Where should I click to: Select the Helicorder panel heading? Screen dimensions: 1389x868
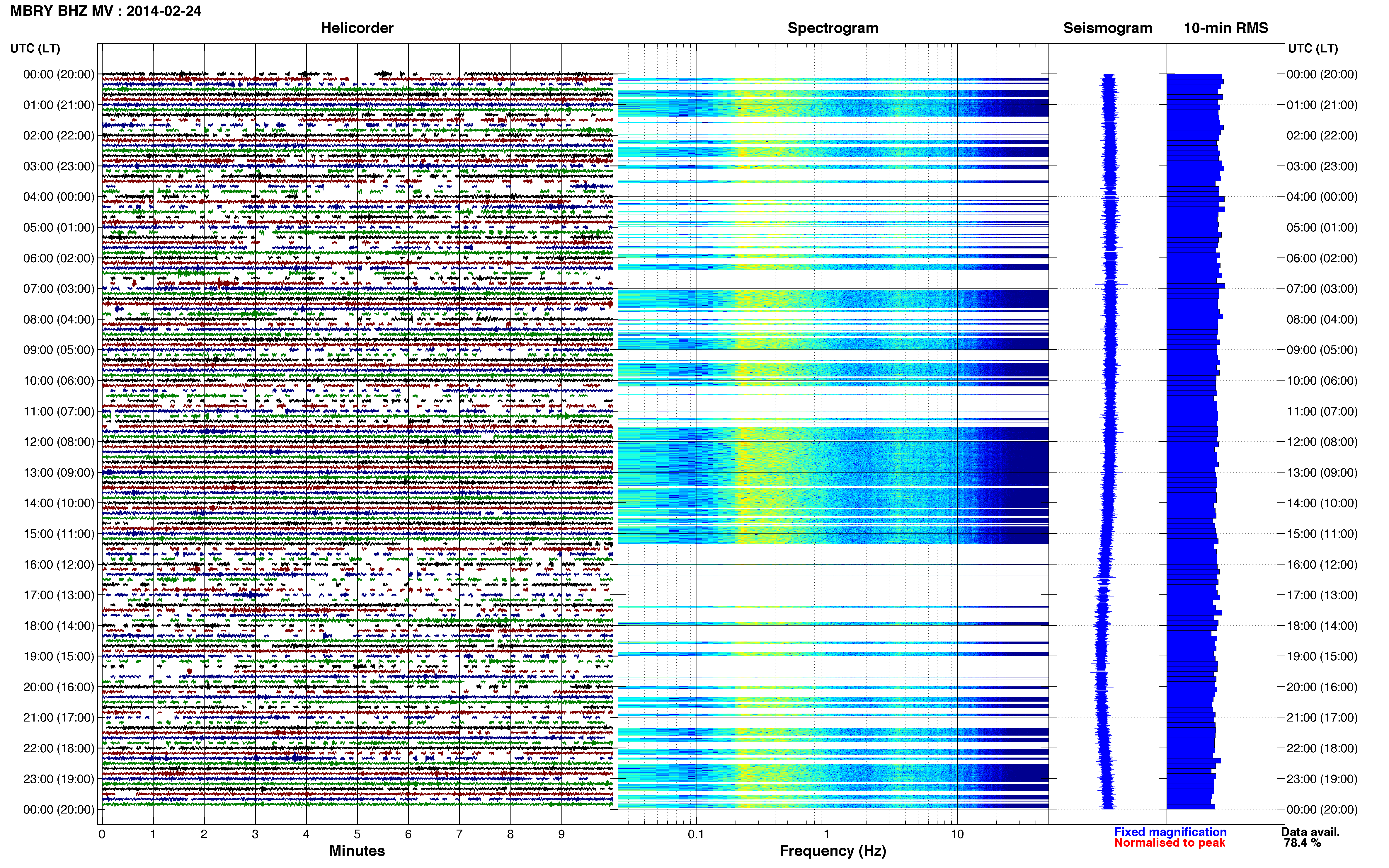357,28
